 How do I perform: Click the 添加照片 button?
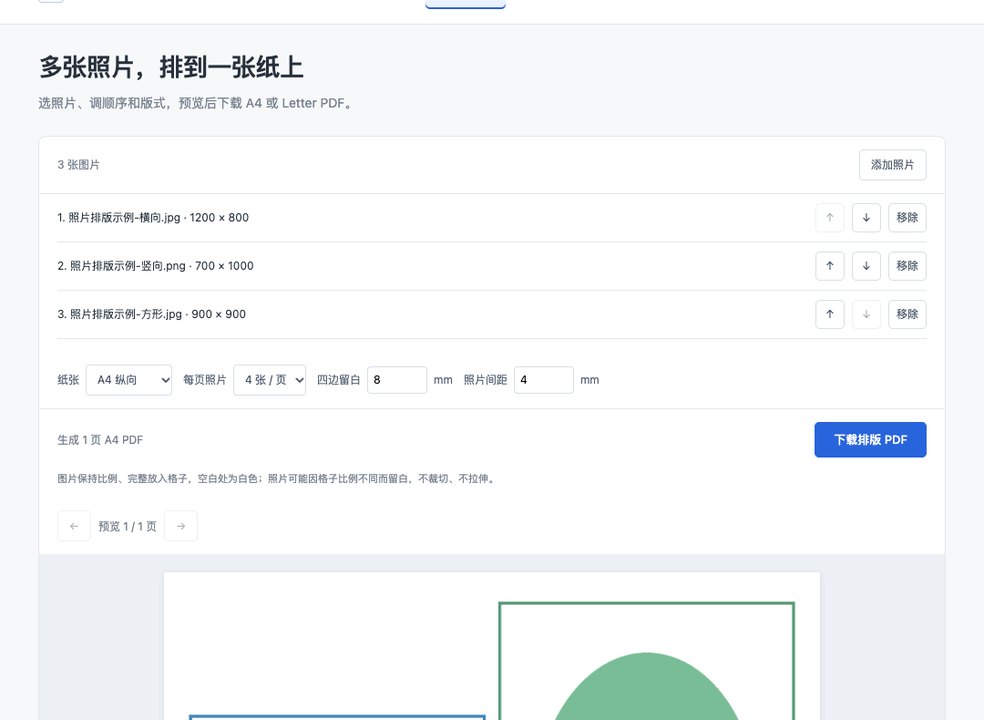(892, 165)
